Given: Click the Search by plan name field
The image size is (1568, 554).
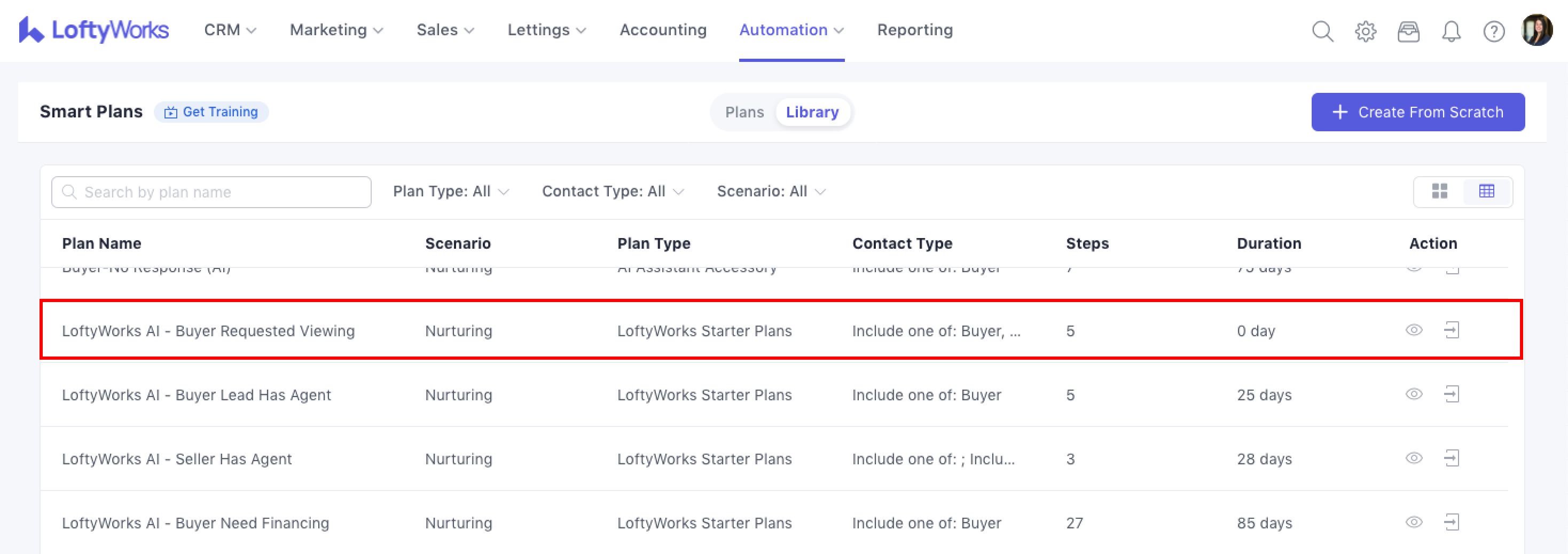Looking at the screenshot, I should point(211,192).
